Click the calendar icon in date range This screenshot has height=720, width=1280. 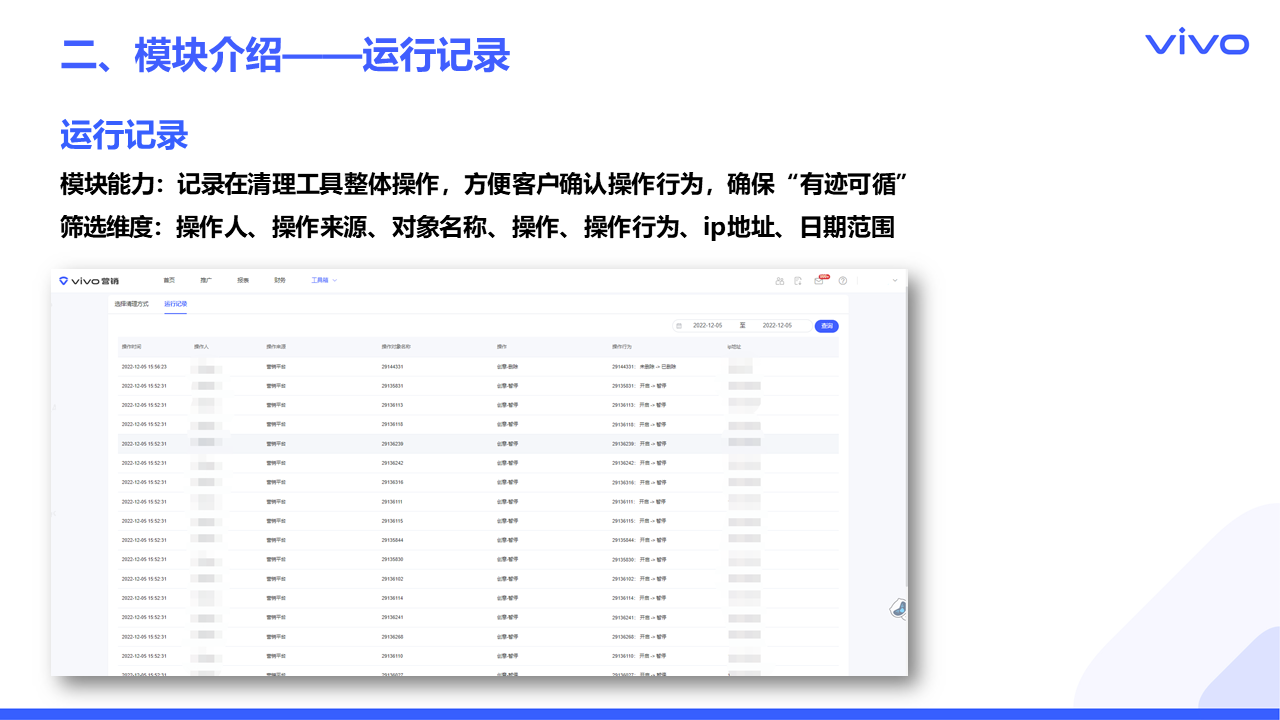679,326
